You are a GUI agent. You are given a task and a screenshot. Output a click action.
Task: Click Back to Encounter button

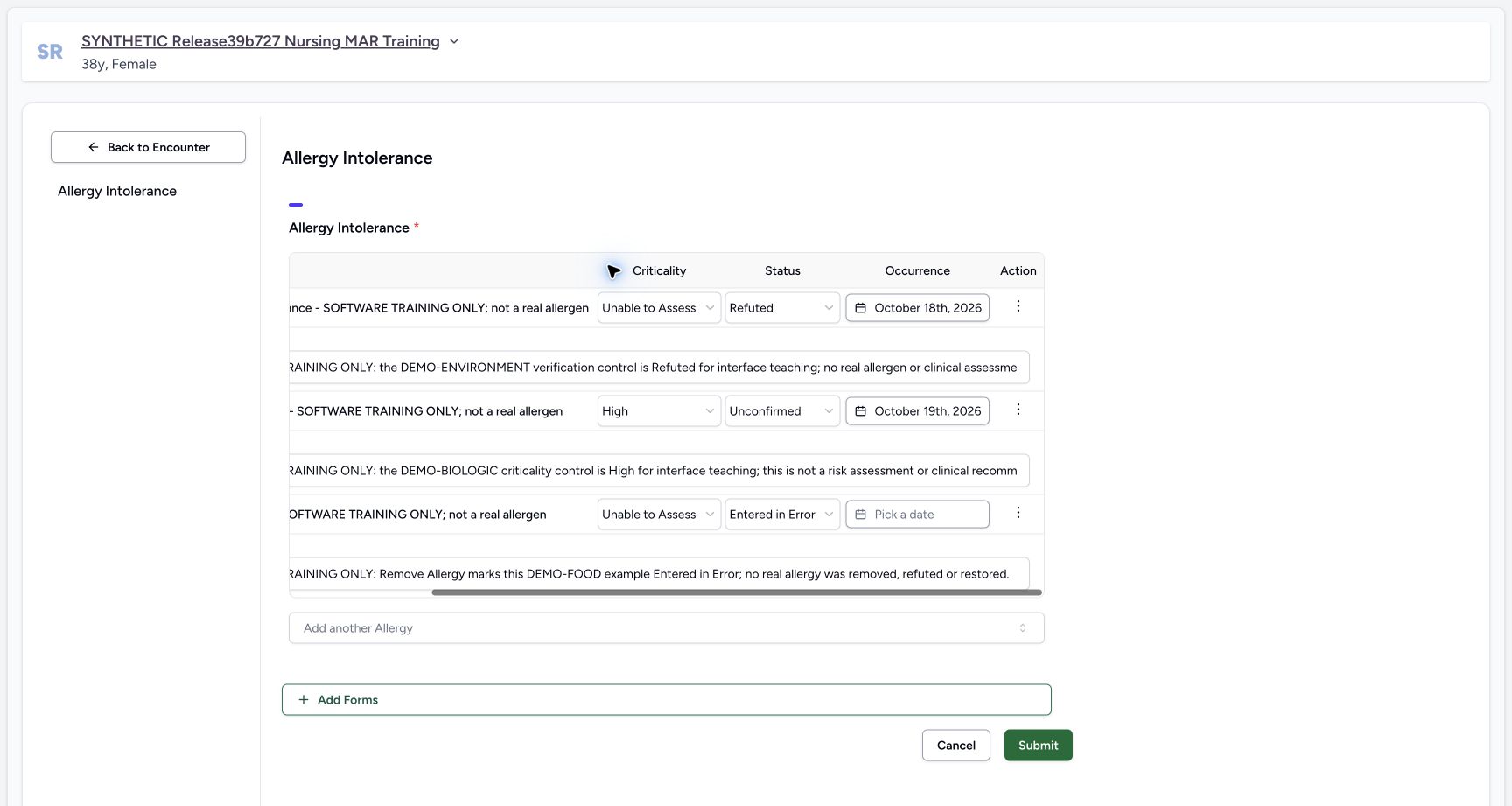point(148,147)
